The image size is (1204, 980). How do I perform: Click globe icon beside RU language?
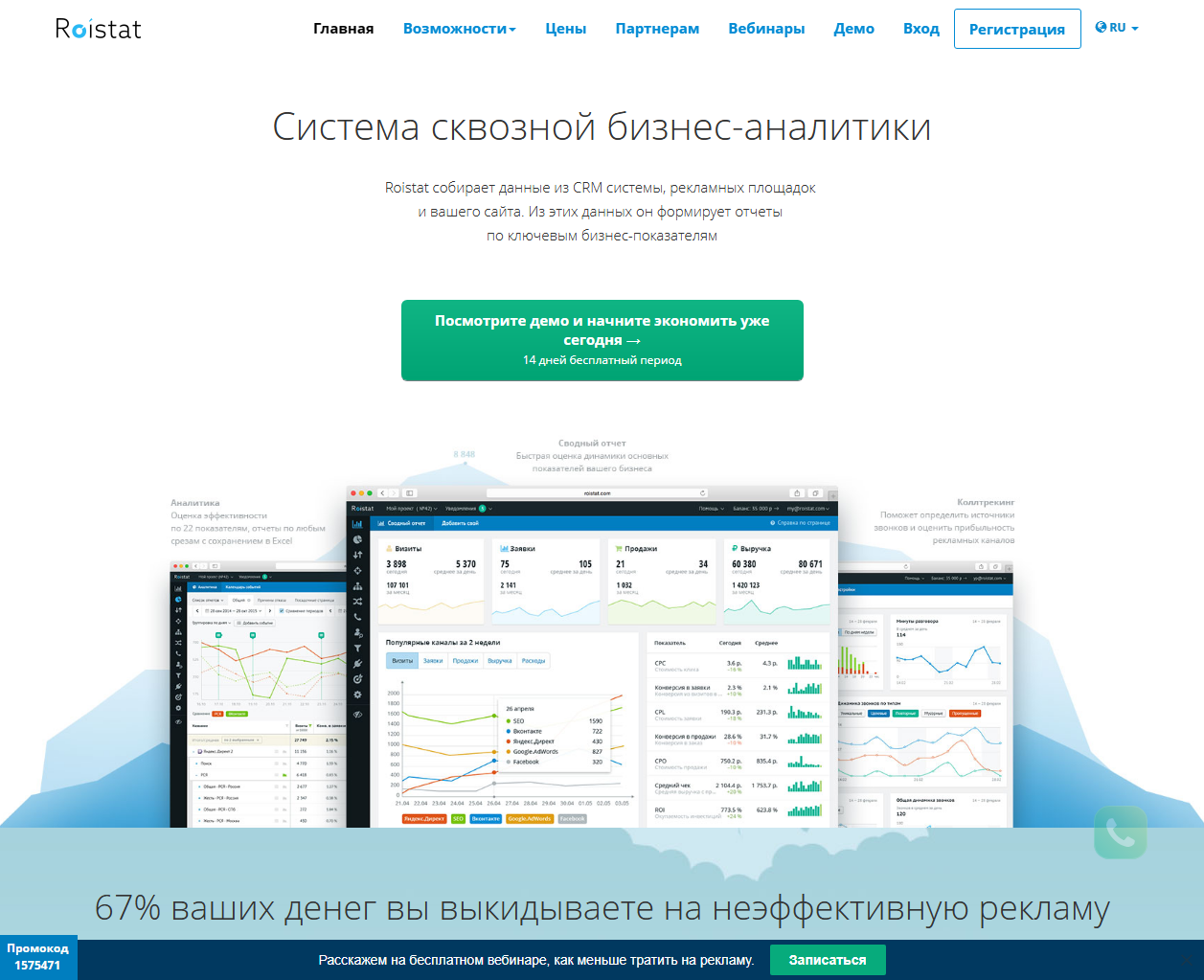1101,28
